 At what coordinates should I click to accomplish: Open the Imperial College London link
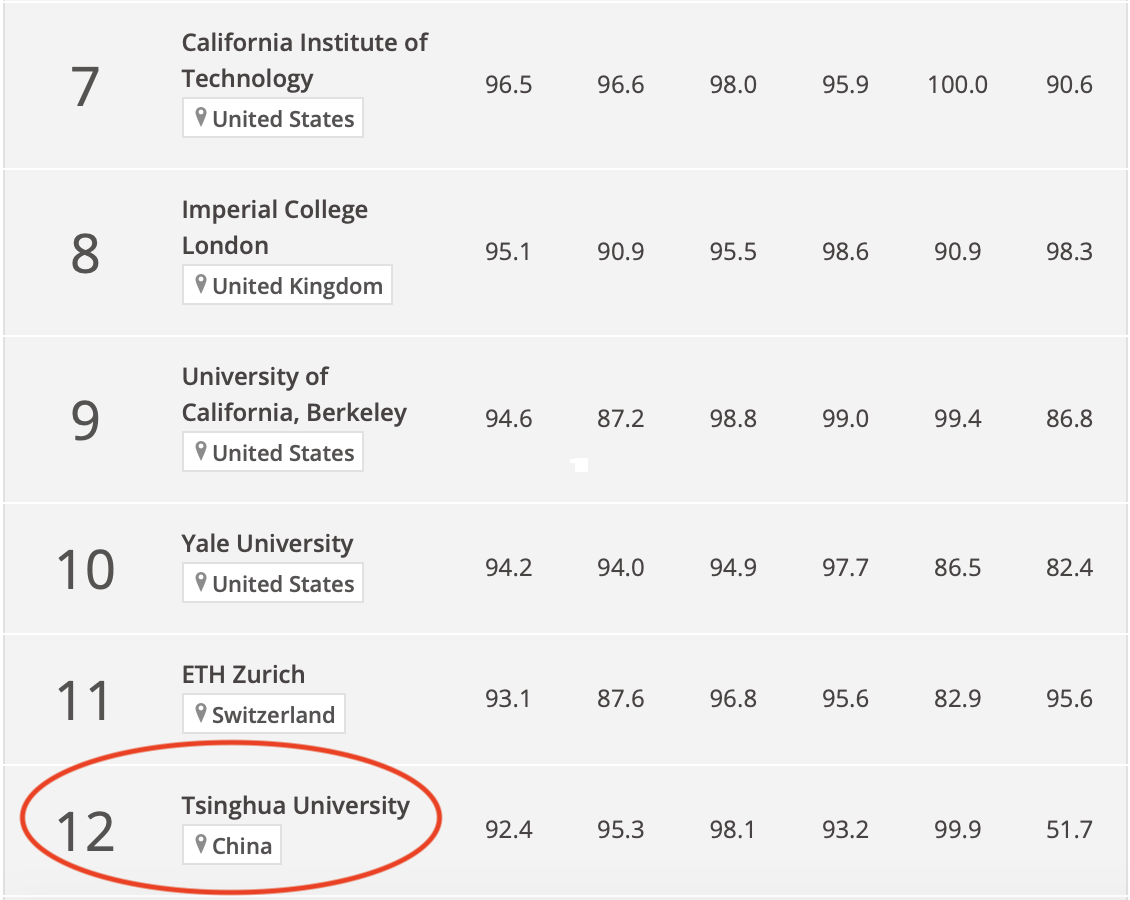tap(275, 228)
